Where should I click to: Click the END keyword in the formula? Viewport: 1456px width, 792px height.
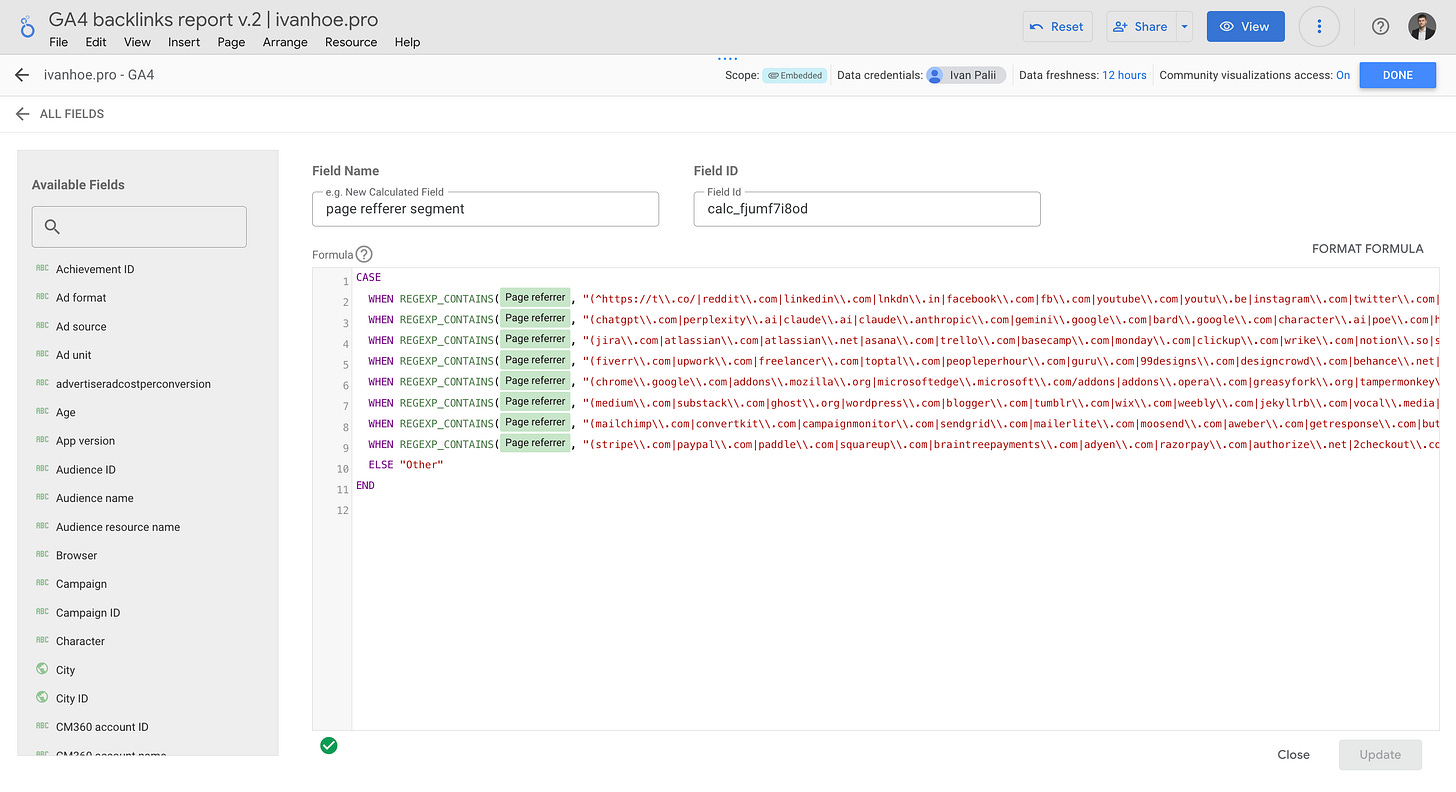[x=365, y=485]
